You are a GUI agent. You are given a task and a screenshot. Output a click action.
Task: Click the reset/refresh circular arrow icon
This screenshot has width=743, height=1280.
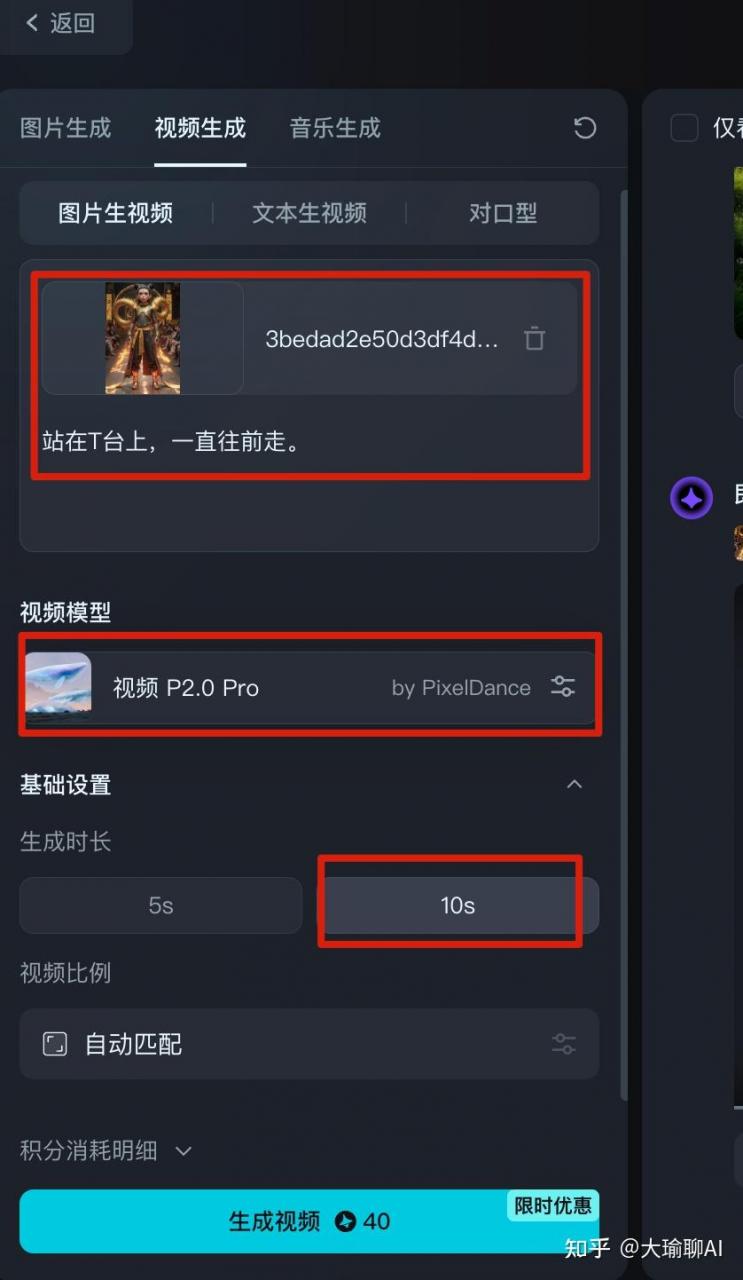point(585,128)
